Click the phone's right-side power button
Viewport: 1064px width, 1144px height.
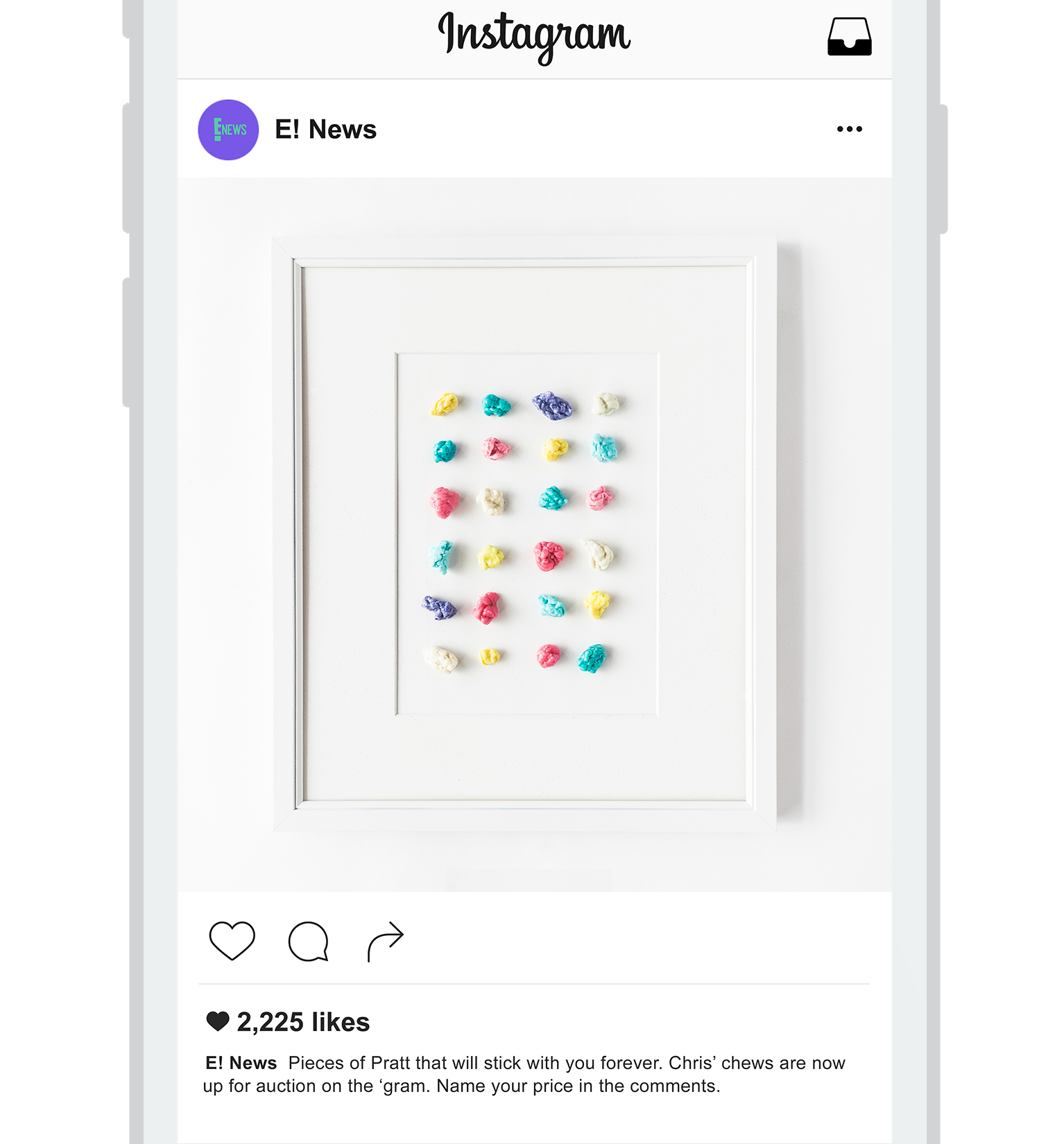click(943, 168)
